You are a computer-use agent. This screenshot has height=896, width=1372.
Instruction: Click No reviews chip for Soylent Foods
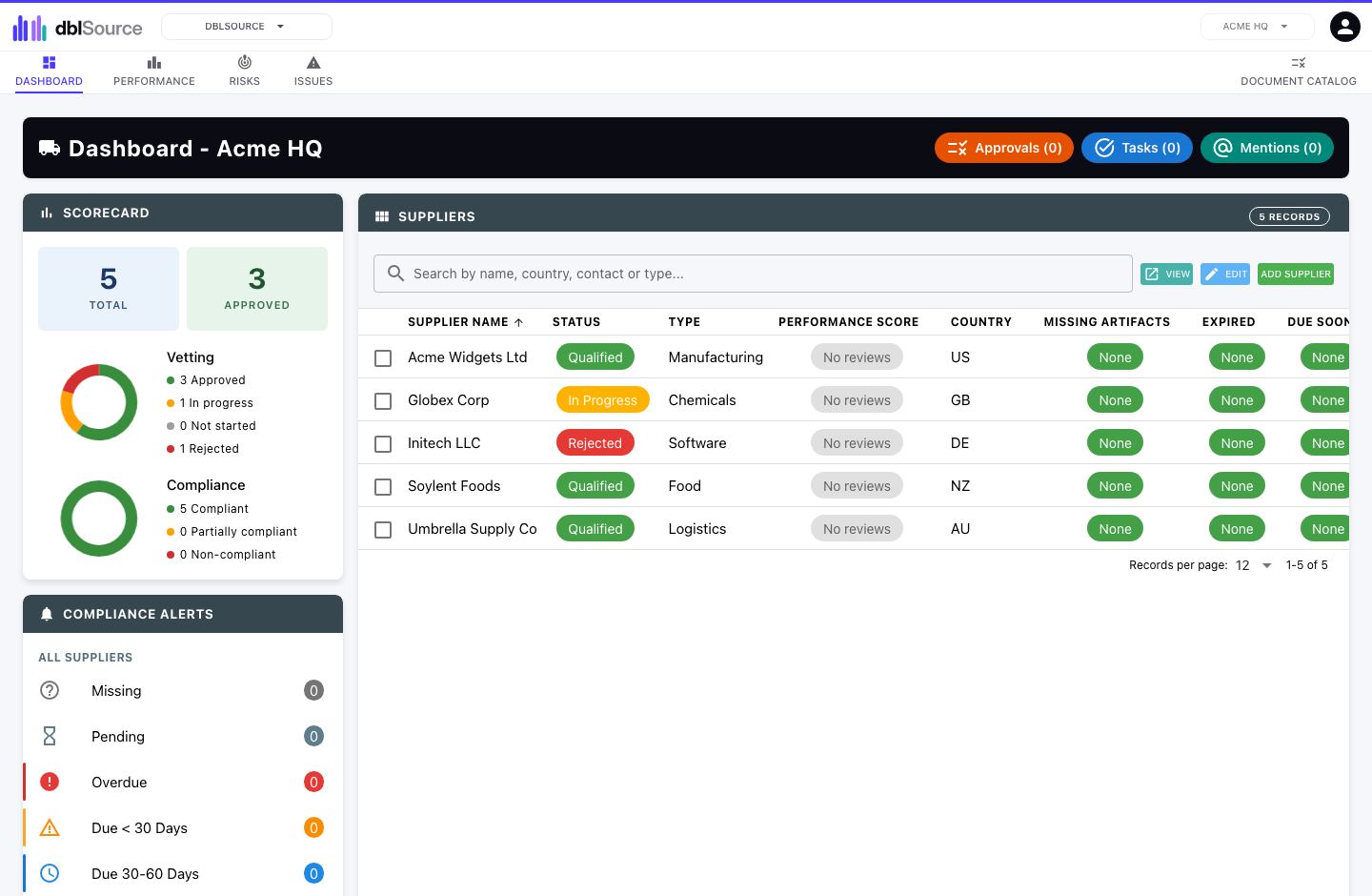pos(857,486)
